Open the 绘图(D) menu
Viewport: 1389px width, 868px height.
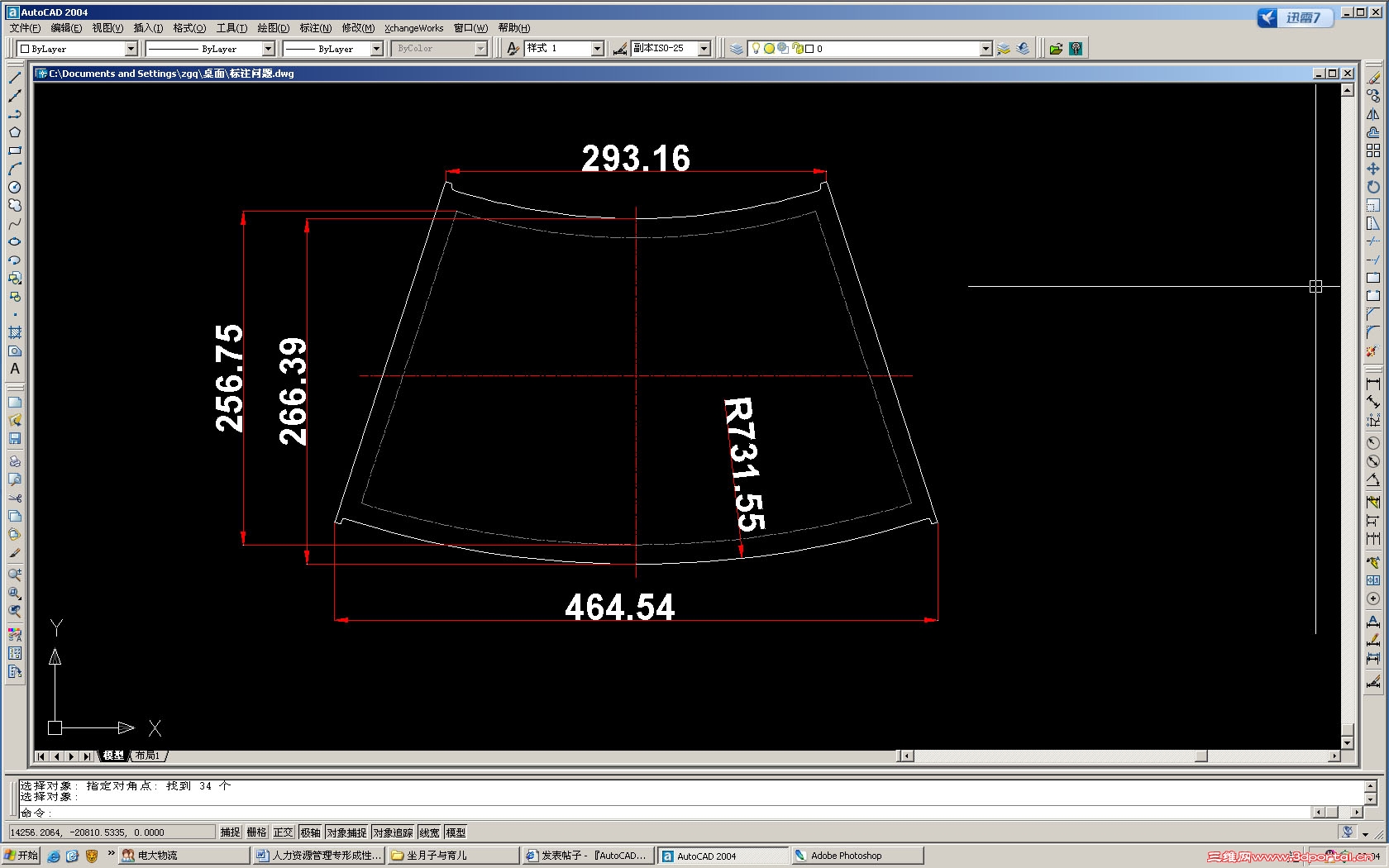274,28
